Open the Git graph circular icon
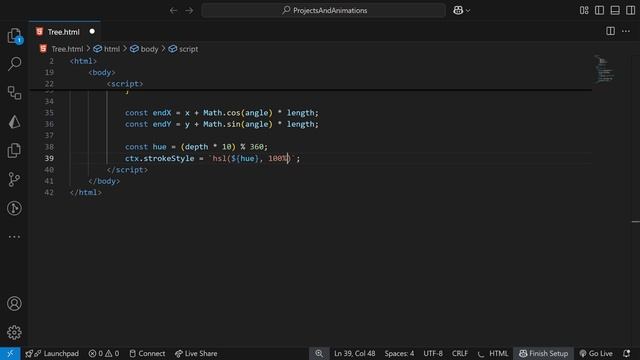Viewport: 640px width, 360px height. (14, 208)
